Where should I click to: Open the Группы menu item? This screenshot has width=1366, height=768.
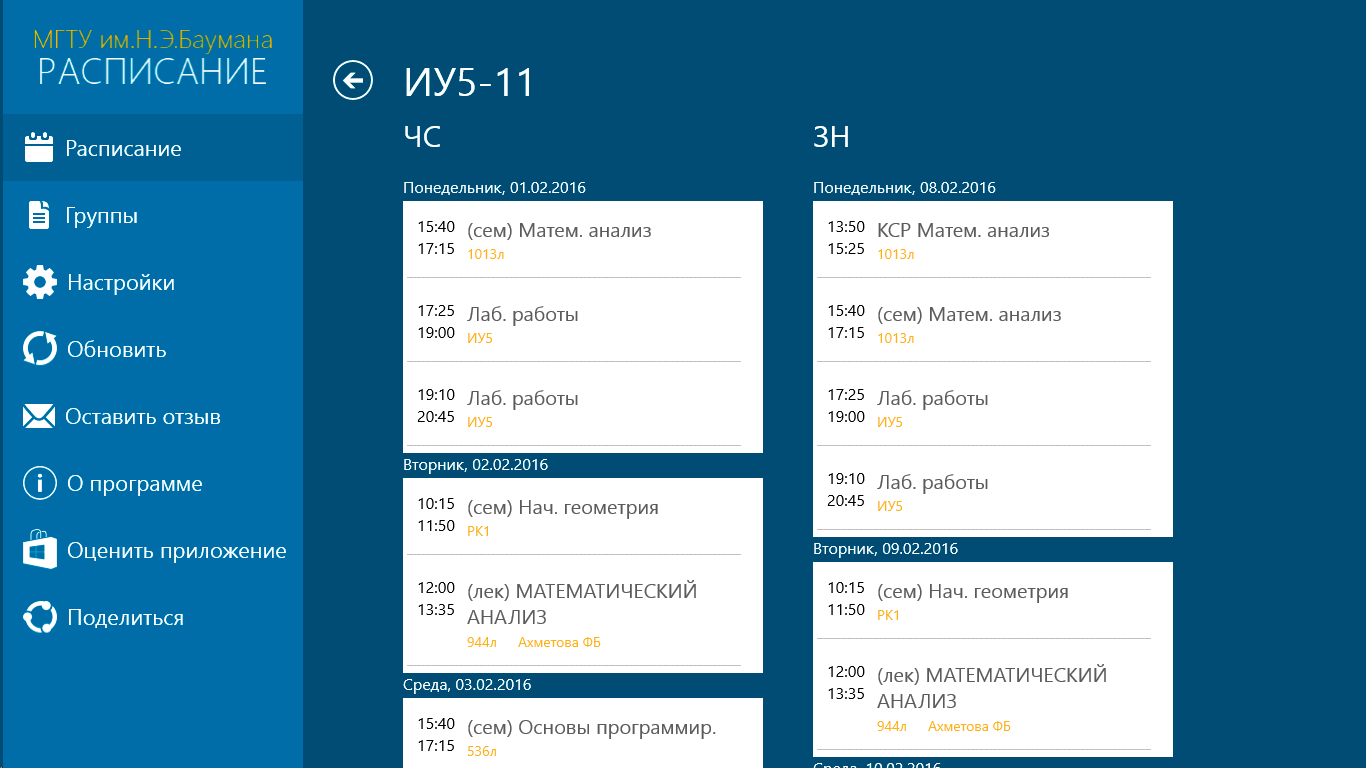tap(152, 215)
